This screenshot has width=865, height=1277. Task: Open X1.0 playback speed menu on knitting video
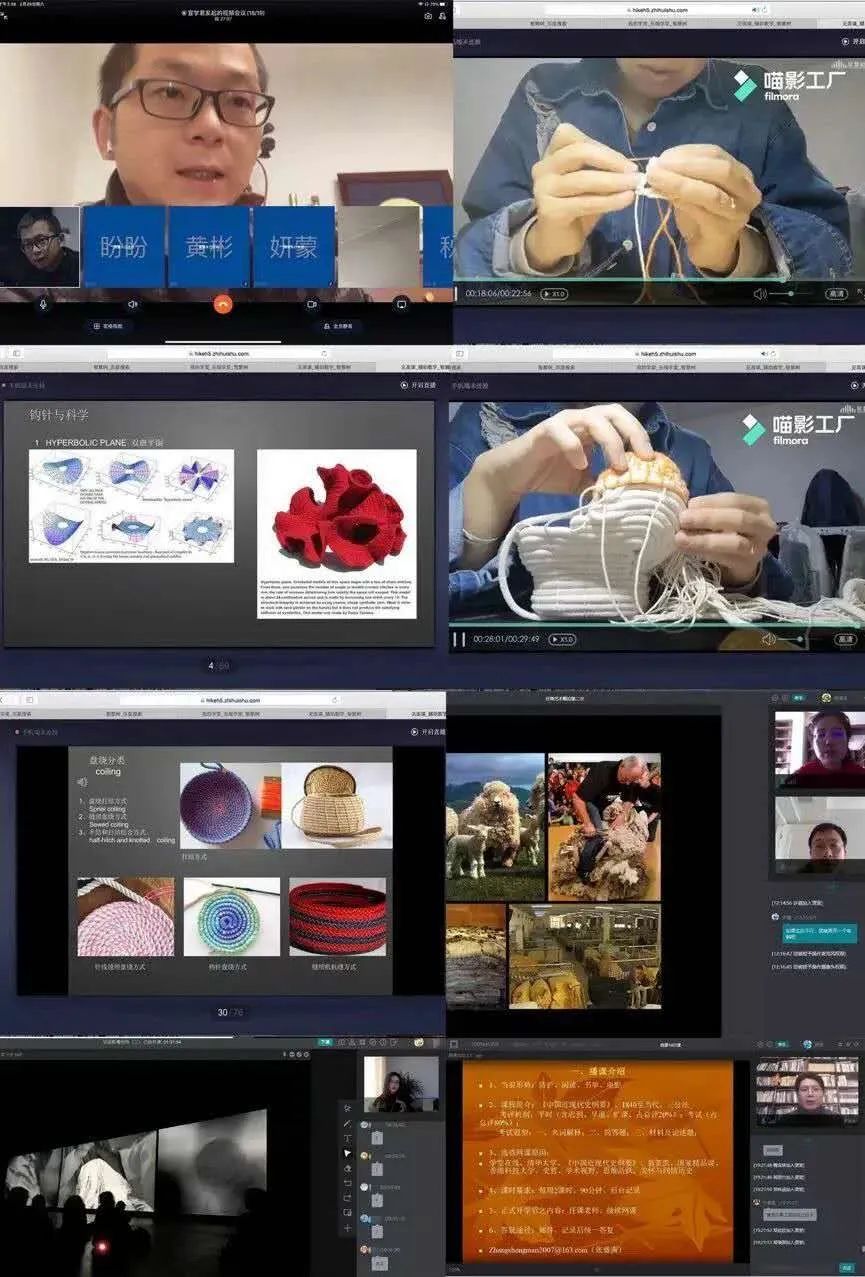[x=553, y=294]
